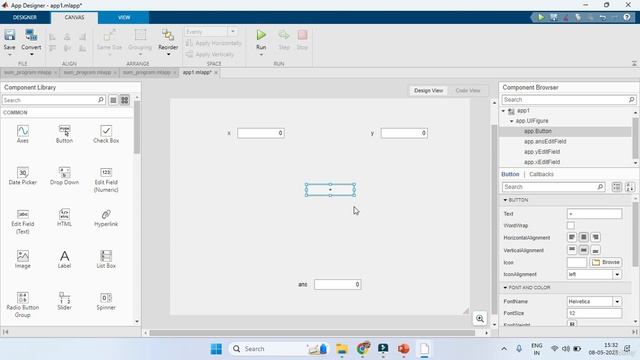The image size is (640, 360).
Task: Switch Component Library to grid view
Action: tap(124, 100)
